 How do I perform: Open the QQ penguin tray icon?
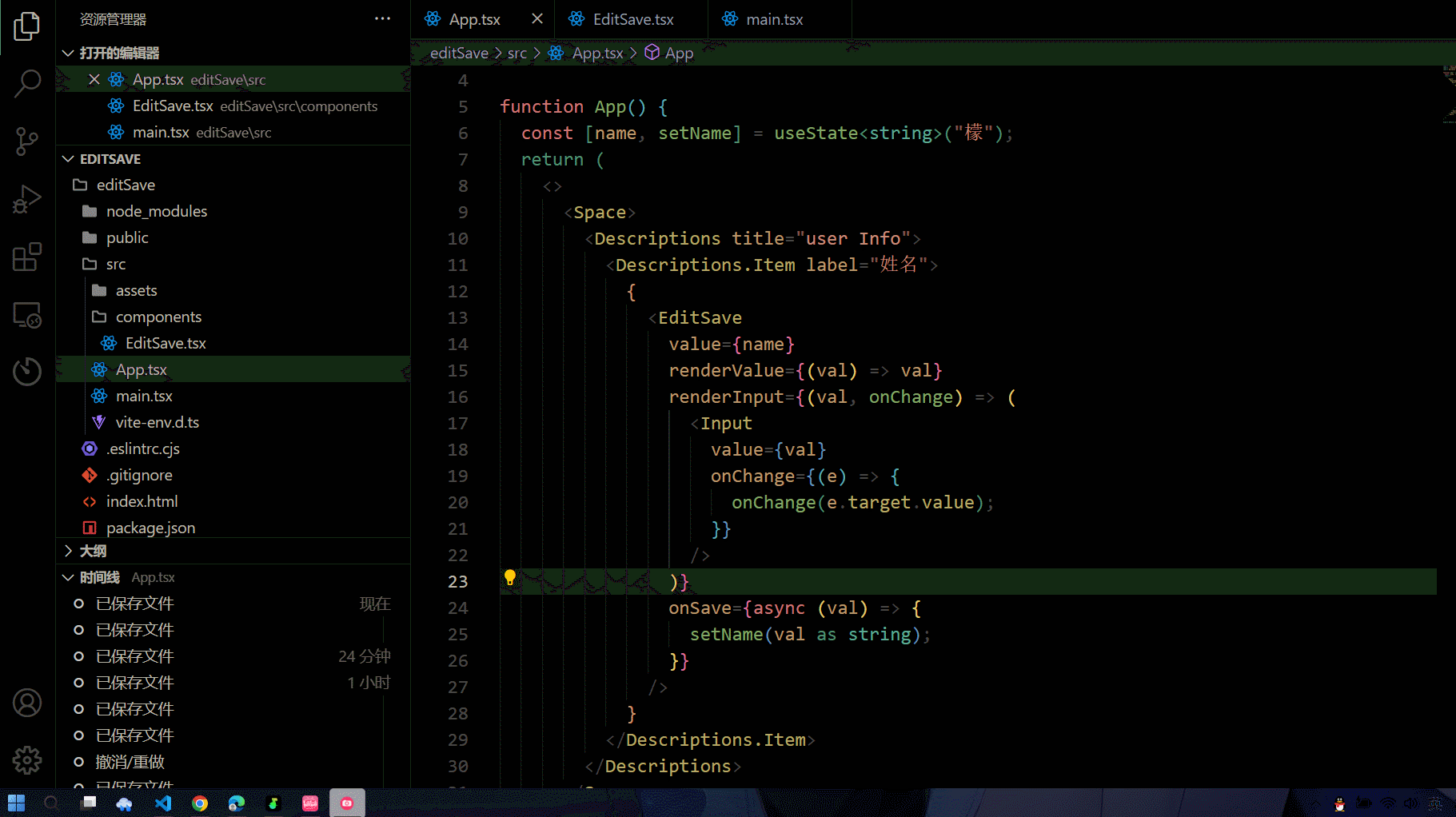coord(1339,803)
